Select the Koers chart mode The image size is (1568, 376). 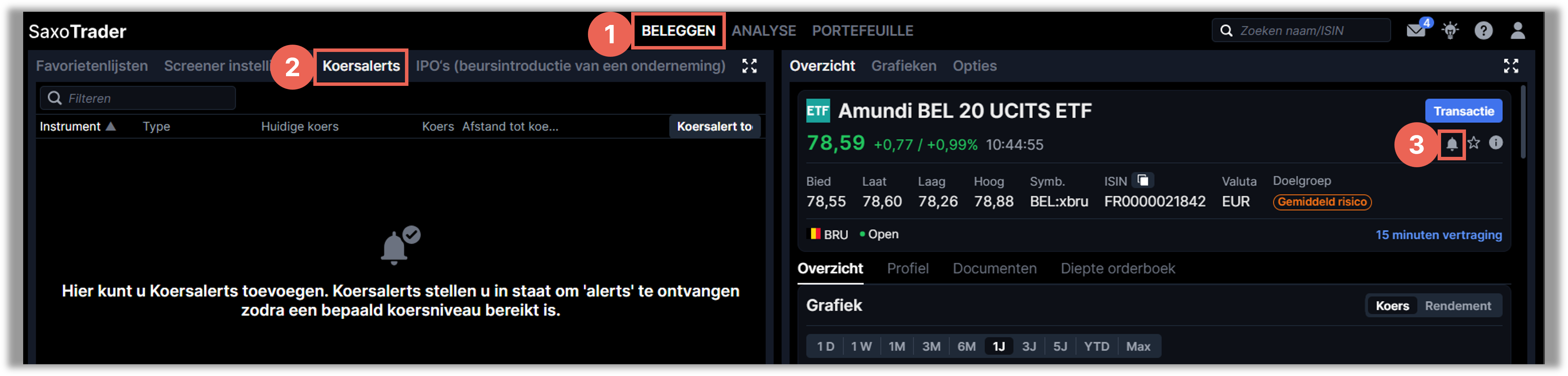click(1392, 305)
